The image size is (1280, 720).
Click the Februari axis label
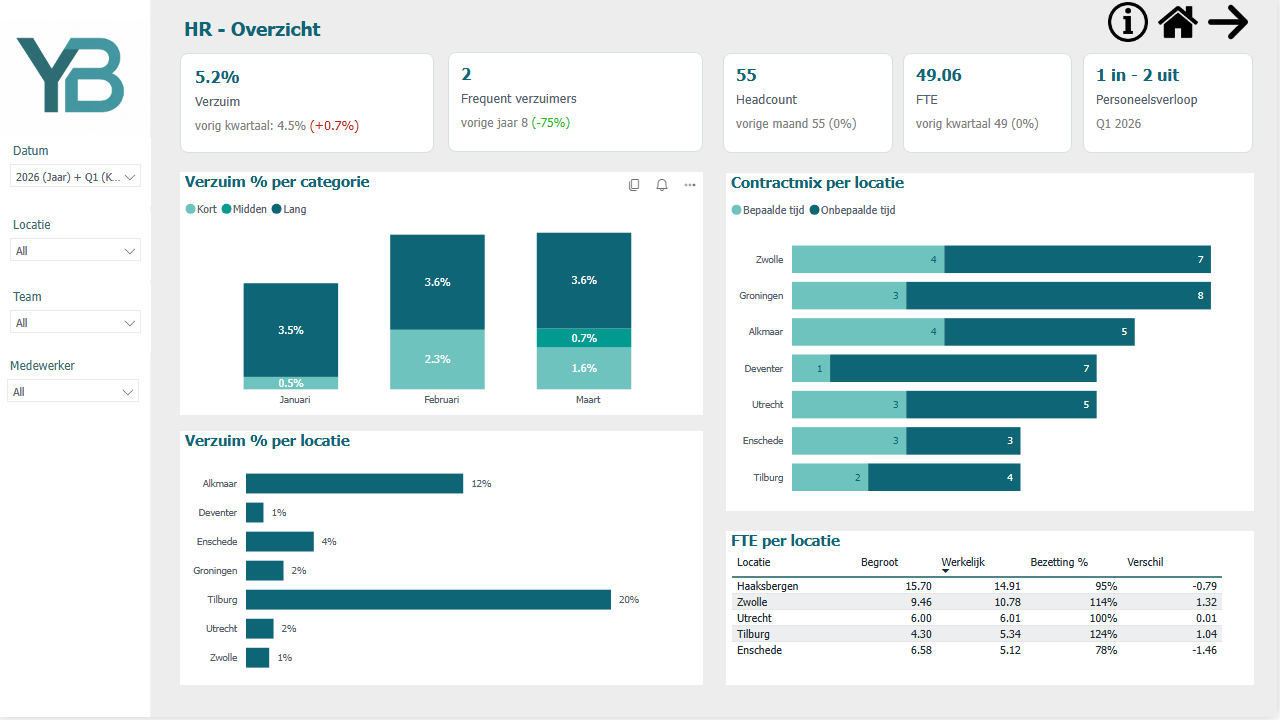[441, 399]
